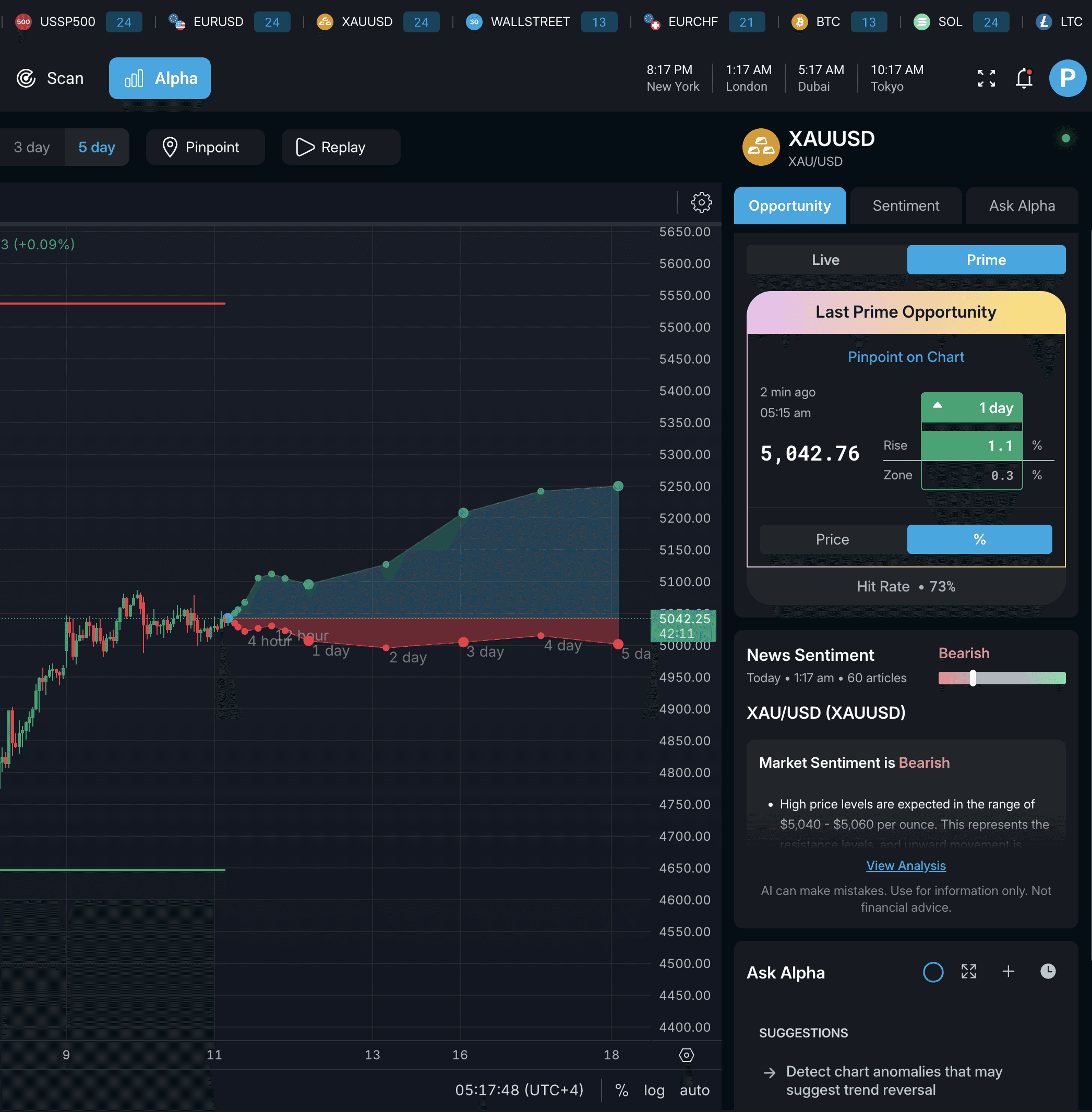Open the Ask Alpha tab
The image size is (1092, 1112).
[x=1022, y=206]
